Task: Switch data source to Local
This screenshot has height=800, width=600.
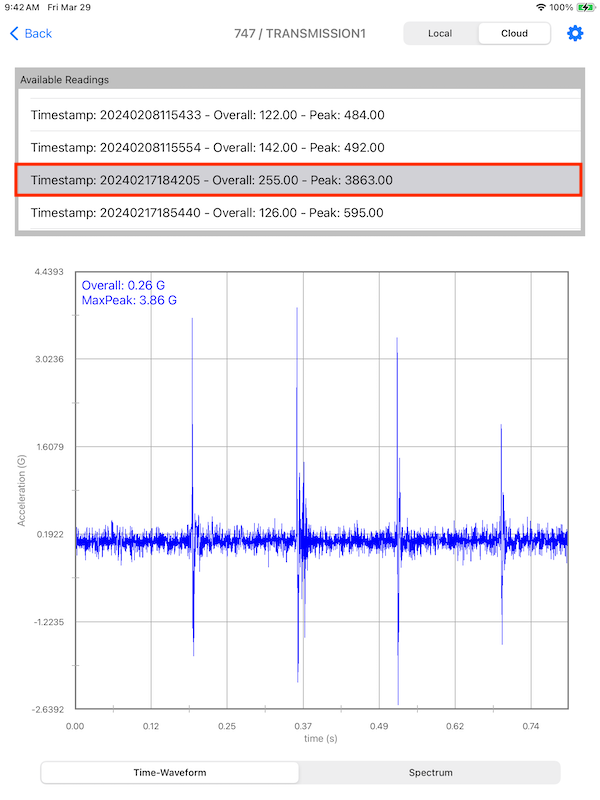Action: click(440, 34)
